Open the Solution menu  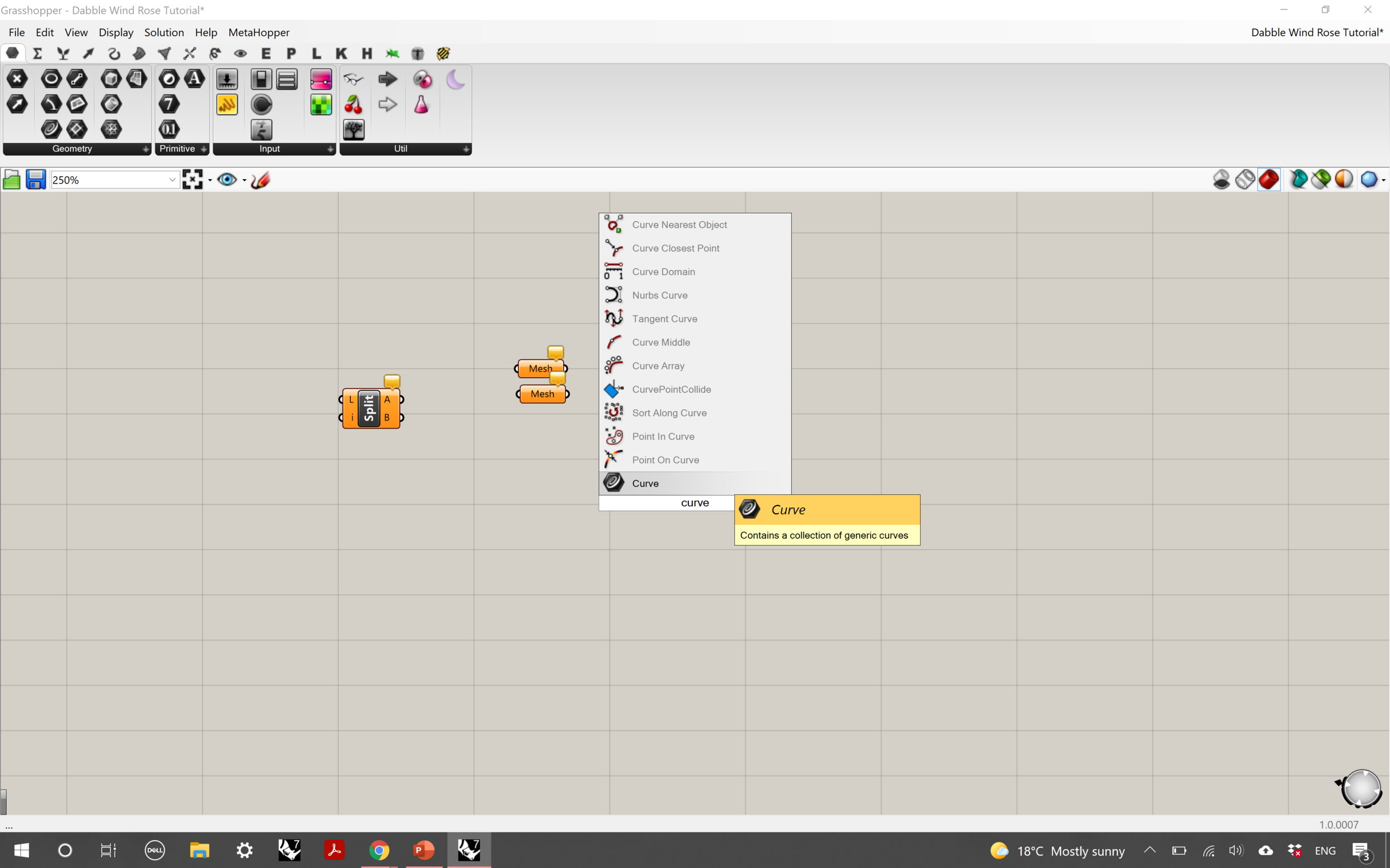tap(163, 32)
